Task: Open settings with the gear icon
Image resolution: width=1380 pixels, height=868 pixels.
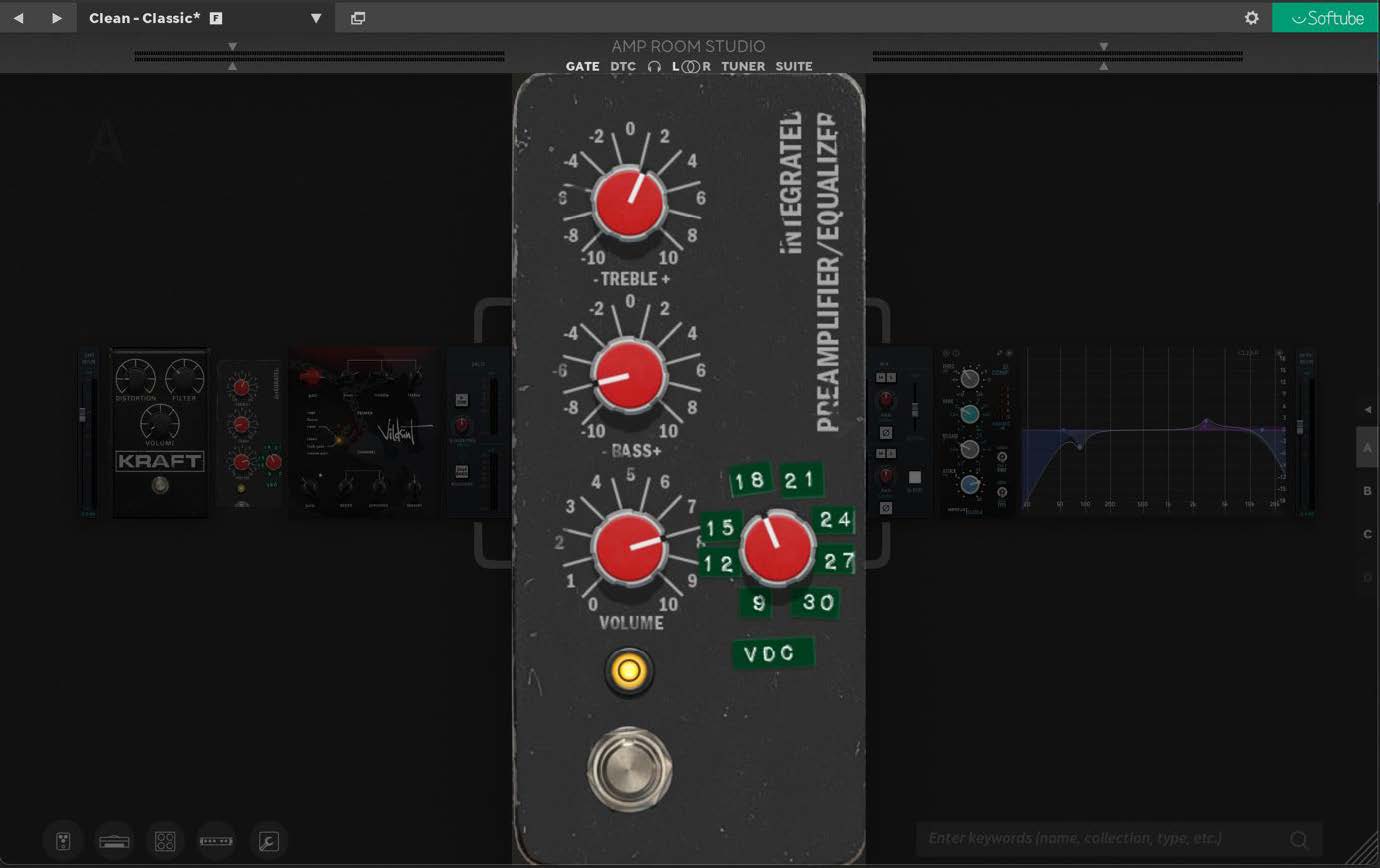Action: pos(1251,18)
